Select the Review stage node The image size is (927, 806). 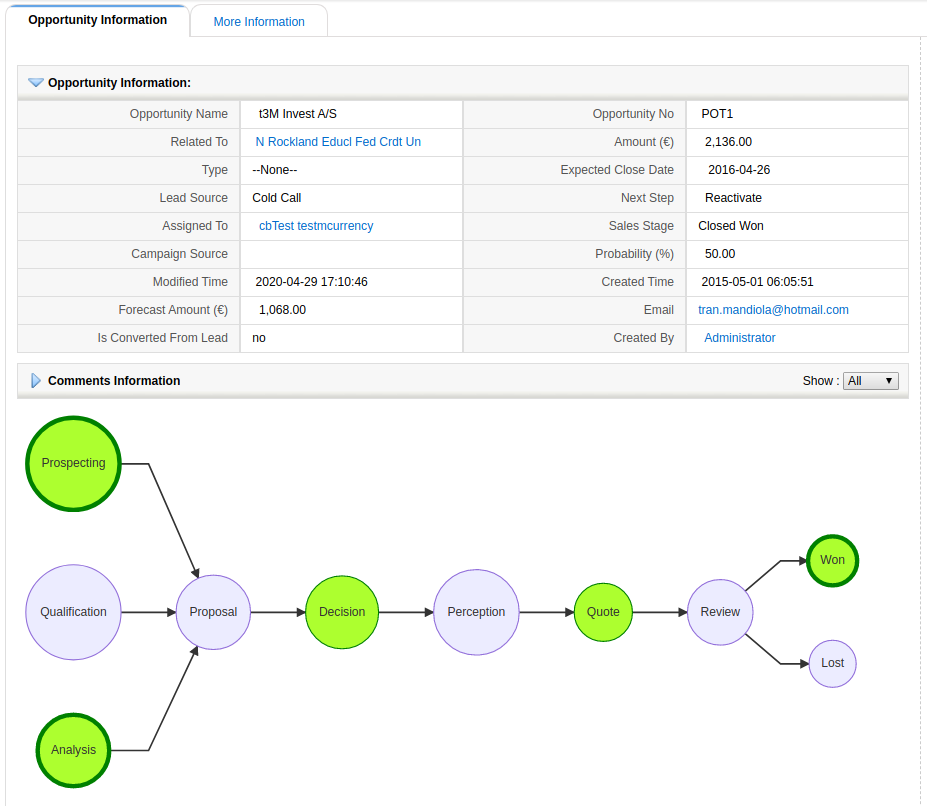pos(720,612)
